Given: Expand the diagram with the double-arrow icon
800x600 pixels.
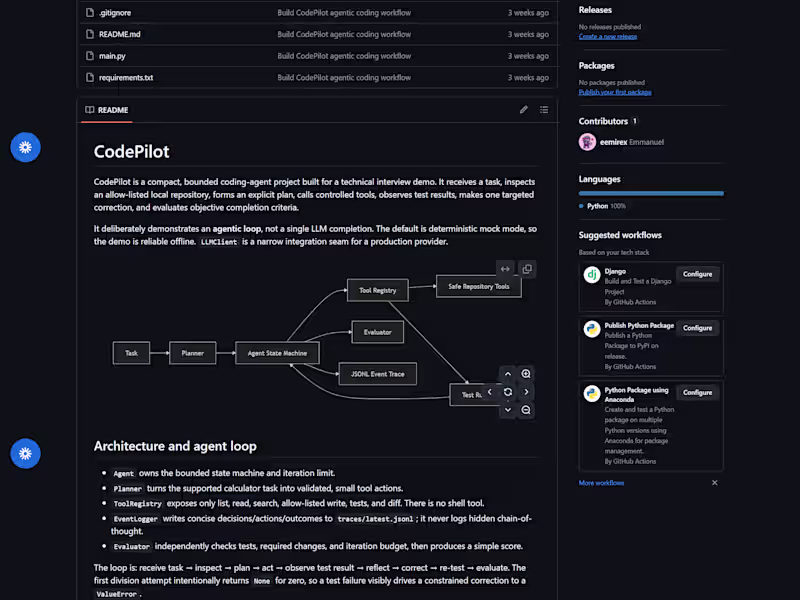Looking at the screenshot, I should [x=505, y=269].
